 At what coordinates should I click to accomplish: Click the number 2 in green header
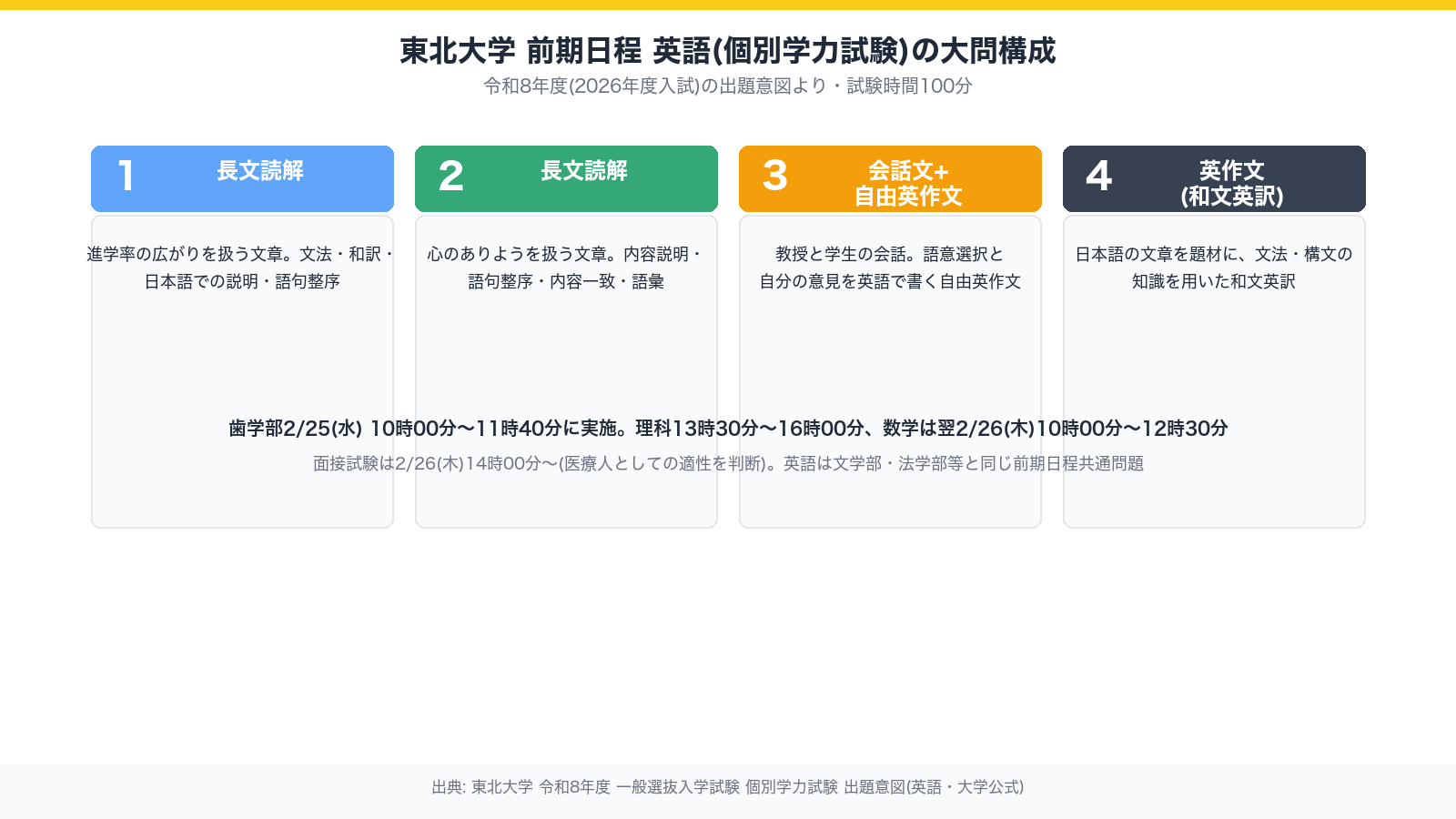click(451, 176)
